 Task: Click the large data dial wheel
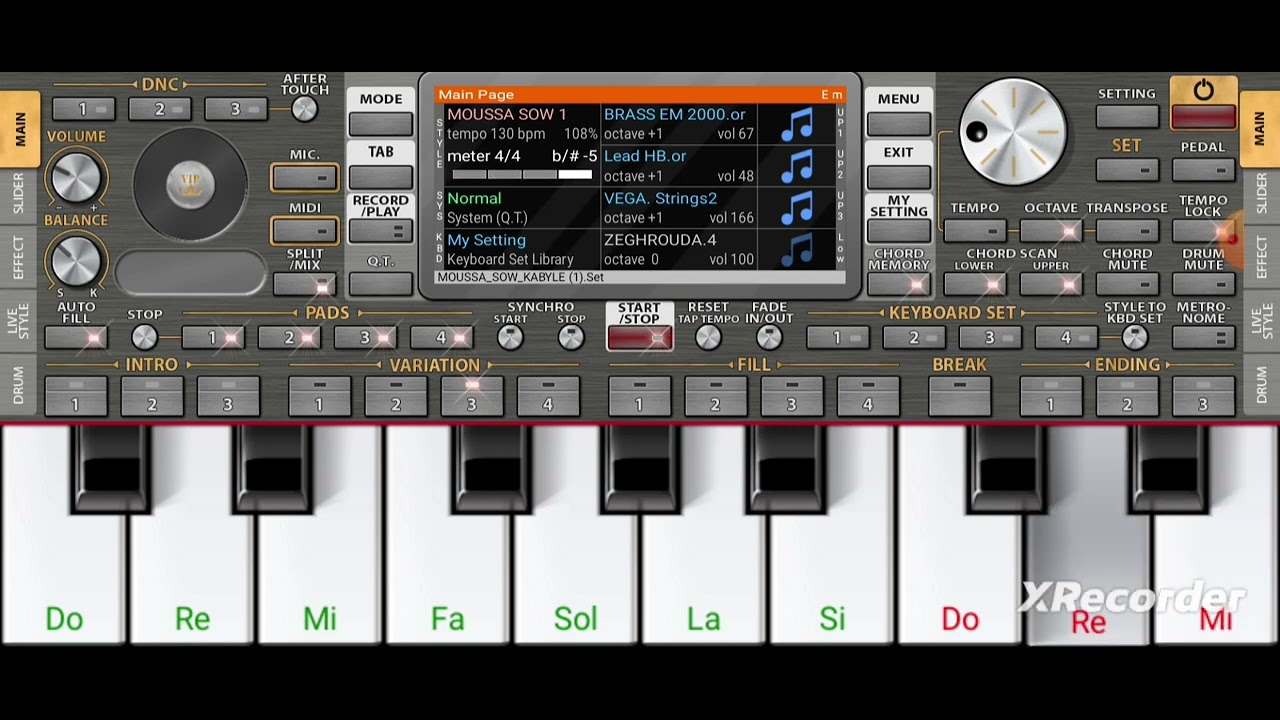(x=1012, y=132)
